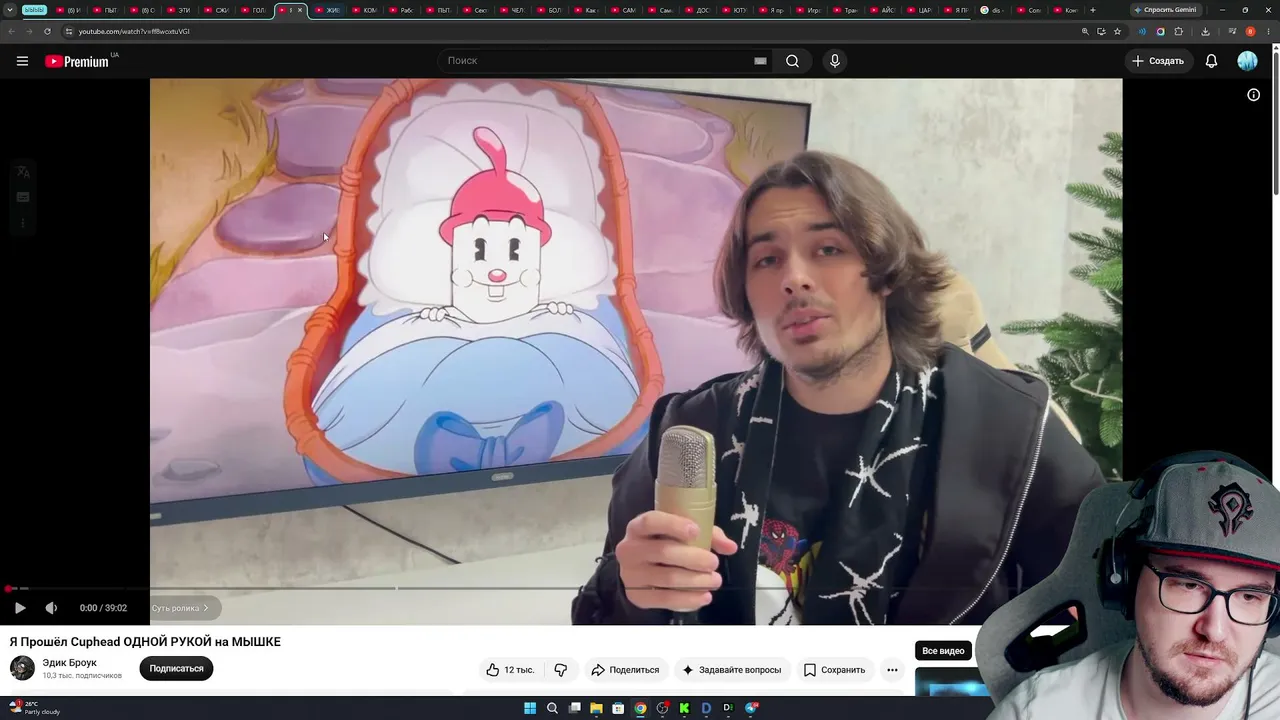This screenshot has width=1280, height=720.
Task: Open Windows taskbar search
Action: coord(552,709)
